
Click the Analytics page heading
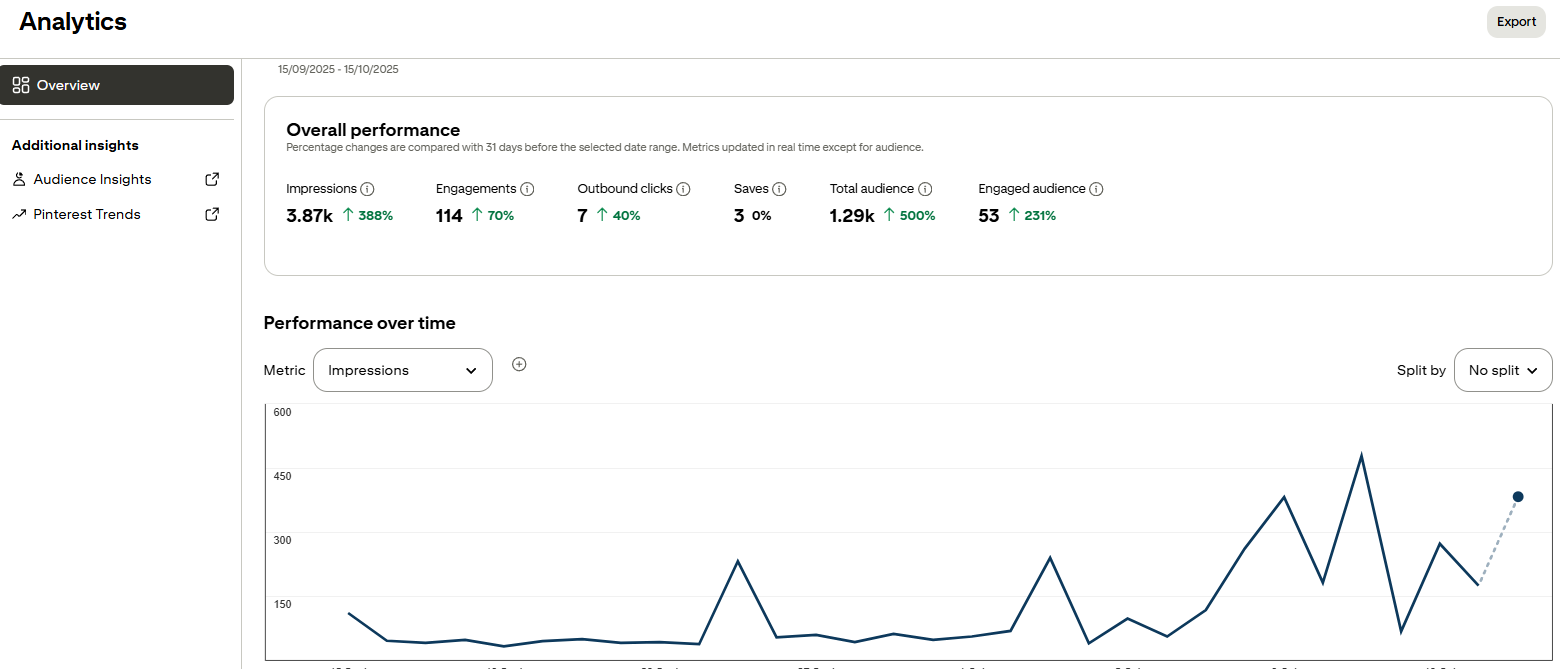tap(73, 22)
